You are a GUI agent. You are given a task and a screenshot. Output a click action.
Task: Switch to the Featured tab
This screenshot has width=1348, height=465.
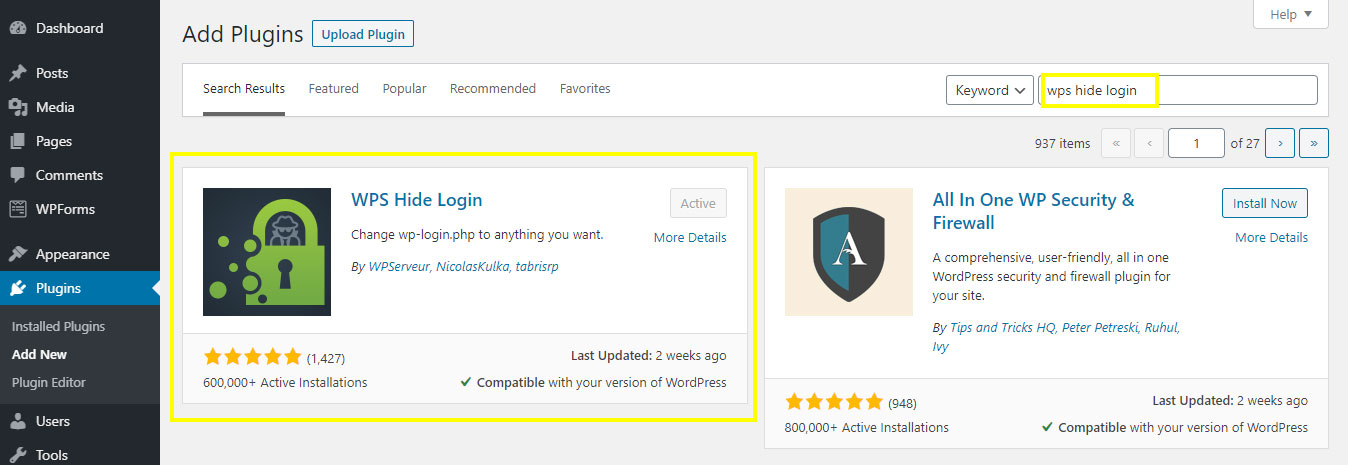[x=333, y=88]
